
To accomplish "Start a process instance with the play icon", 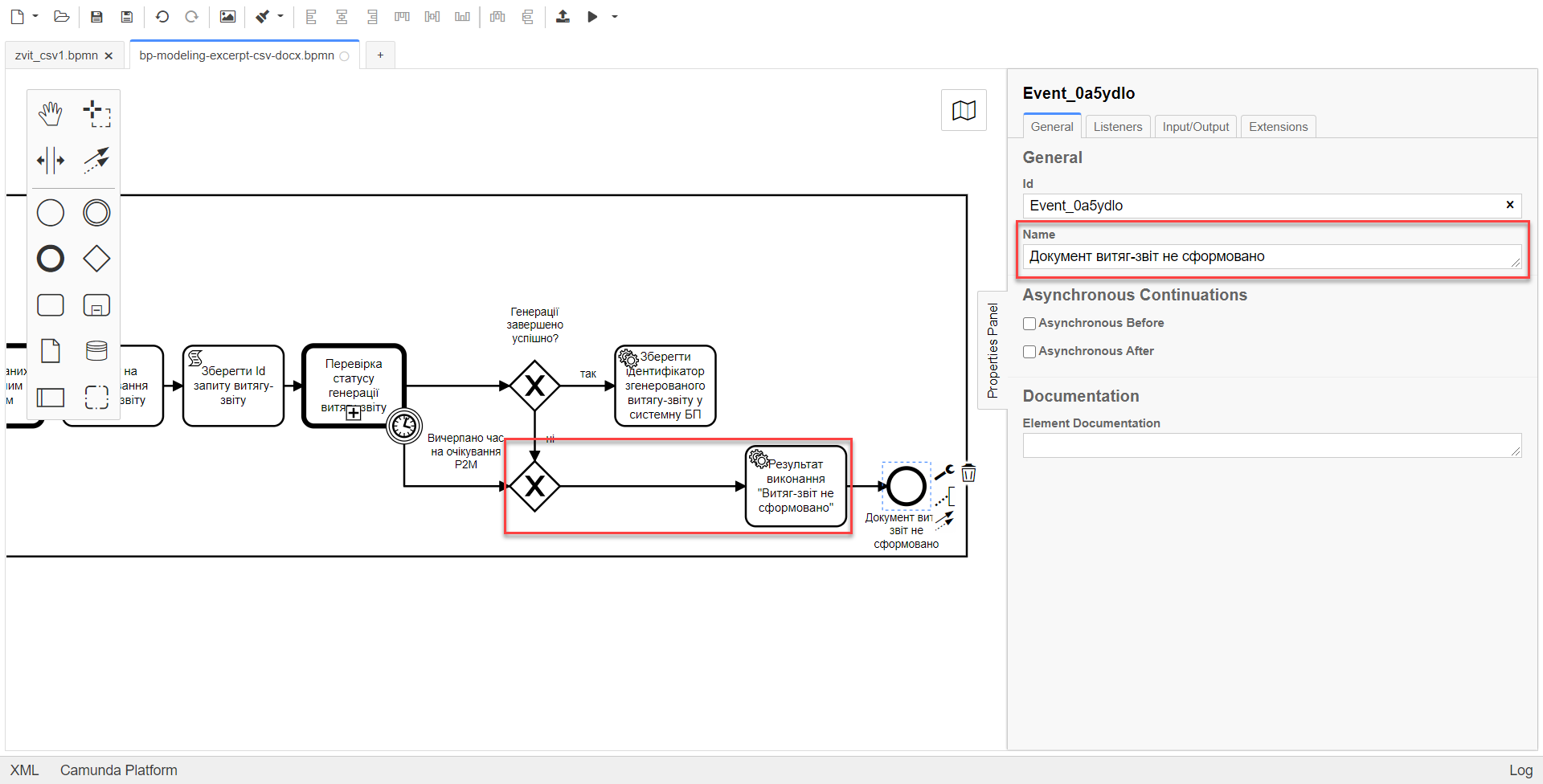I will click(x=592, y=16).
